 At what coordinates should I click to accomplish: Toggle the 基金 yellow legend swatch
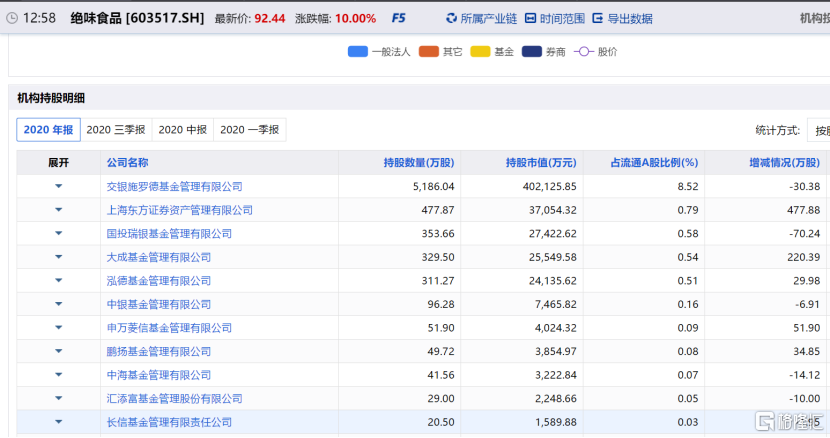pyautogui.click(x=480, y=51)
